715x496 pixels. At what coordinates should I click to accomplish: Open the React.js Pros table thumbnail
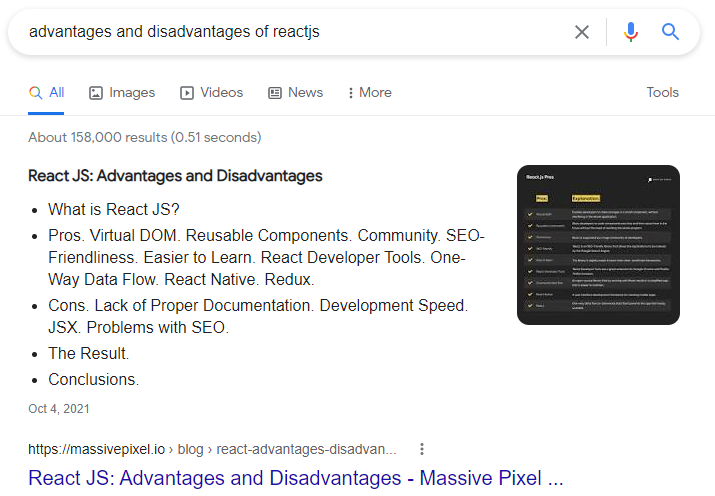(598, 245)
